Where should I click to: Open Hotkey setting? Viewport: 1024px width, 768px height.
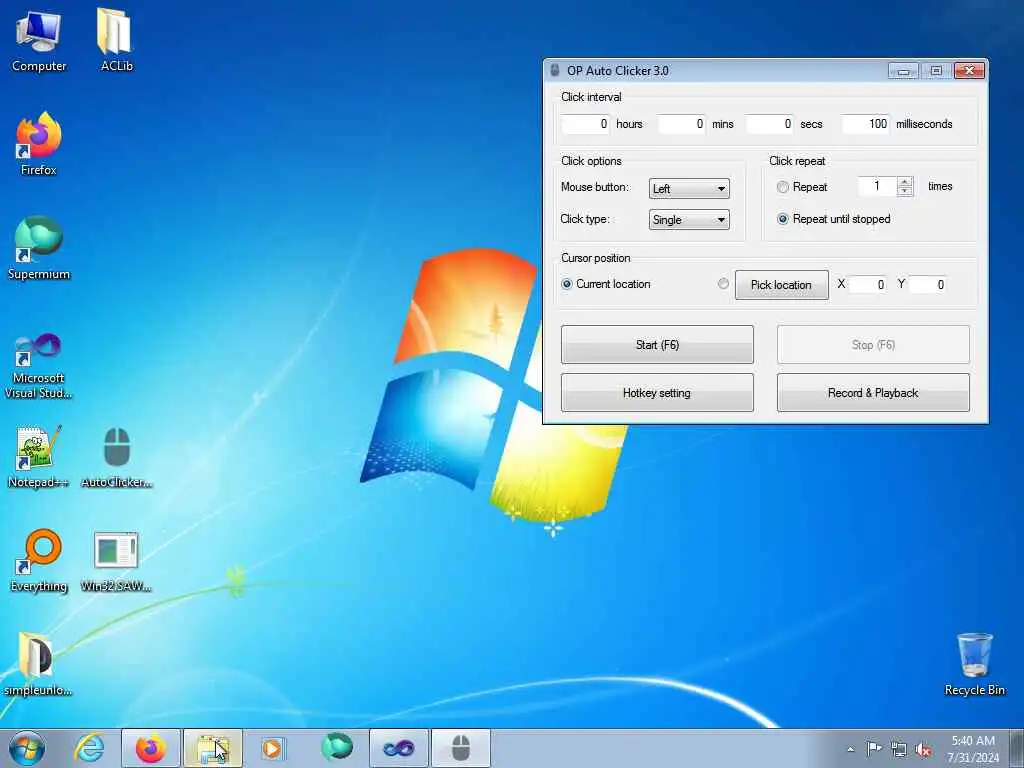pyautogui.click(x=657, y=393)
